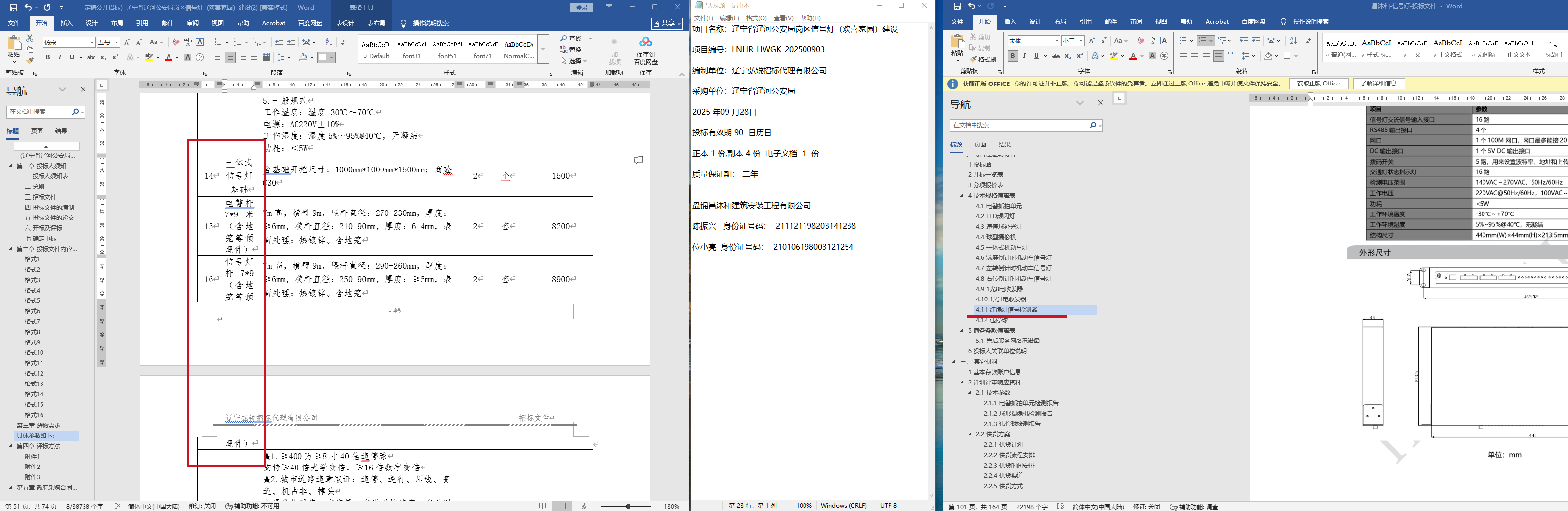1568x511 pixels.
Task: Toggle Italic in the right Word window
Action: click(1025, 56)
